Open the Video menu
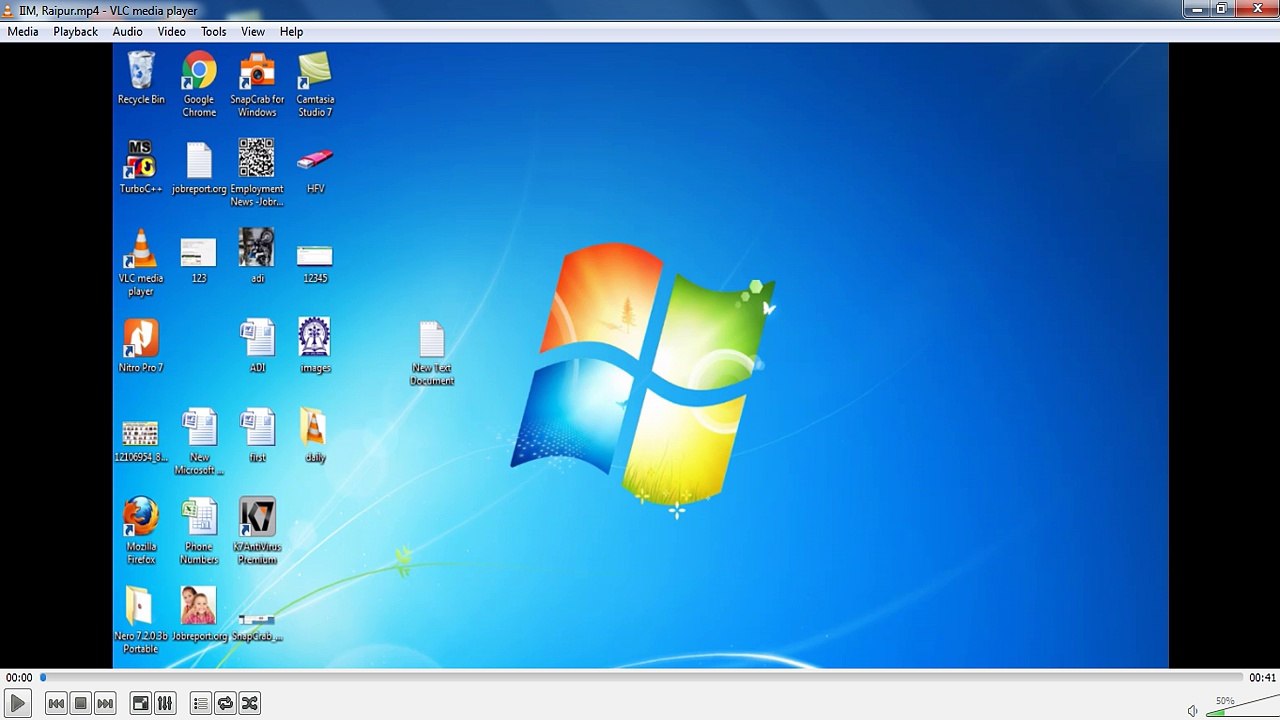The width and height of the screenshot is (1280, 720). point(171,32)
